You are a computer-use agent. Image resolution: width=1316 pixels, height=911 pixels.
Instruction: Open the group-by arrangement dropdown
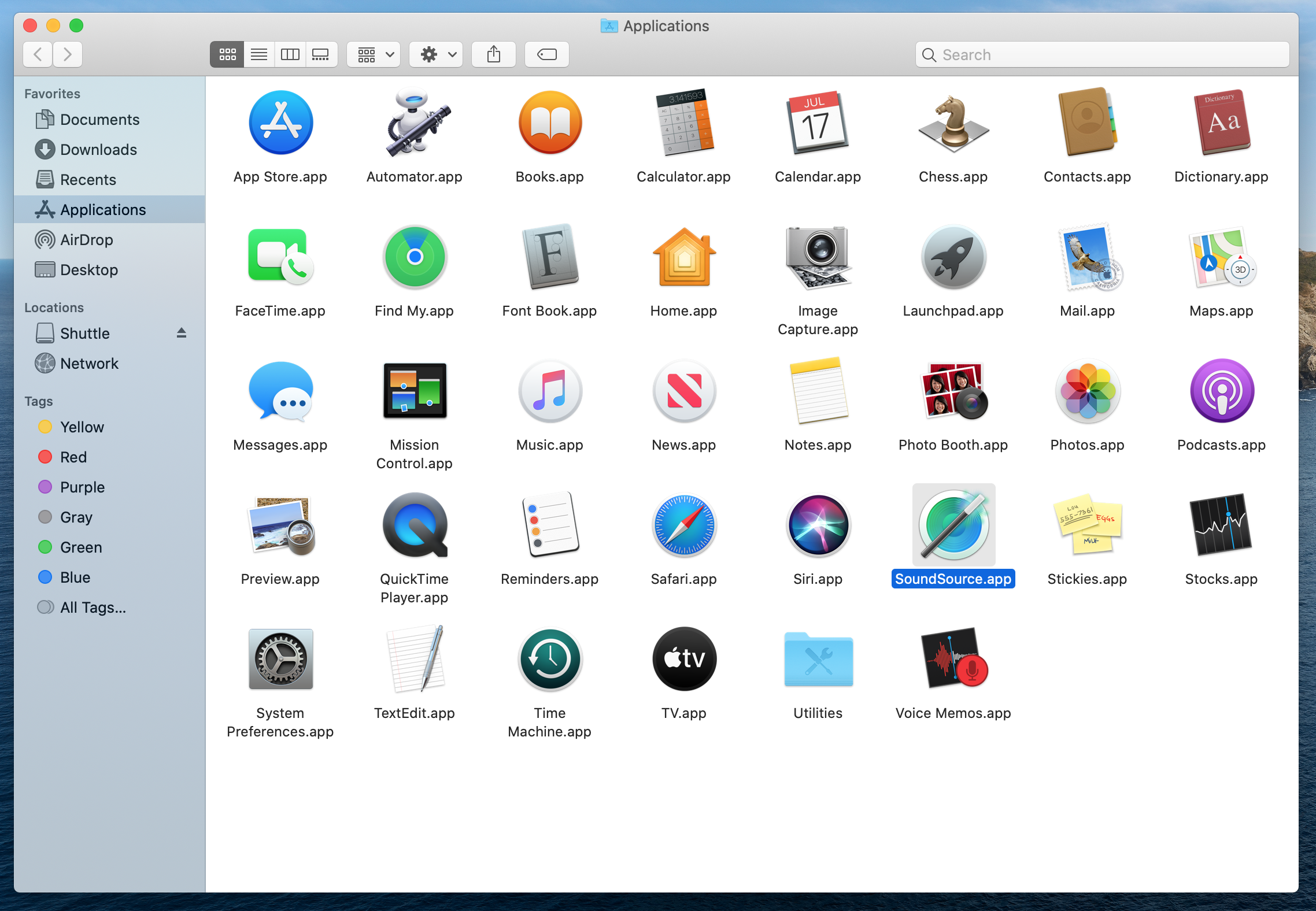point(374,54)
